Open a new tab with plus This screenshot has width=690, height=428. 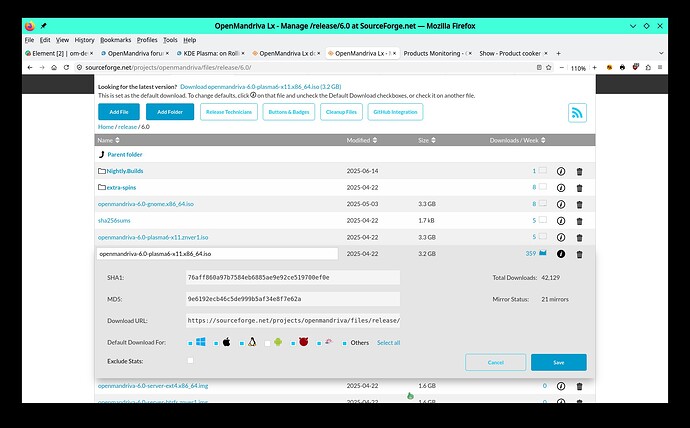pos(558,53)
